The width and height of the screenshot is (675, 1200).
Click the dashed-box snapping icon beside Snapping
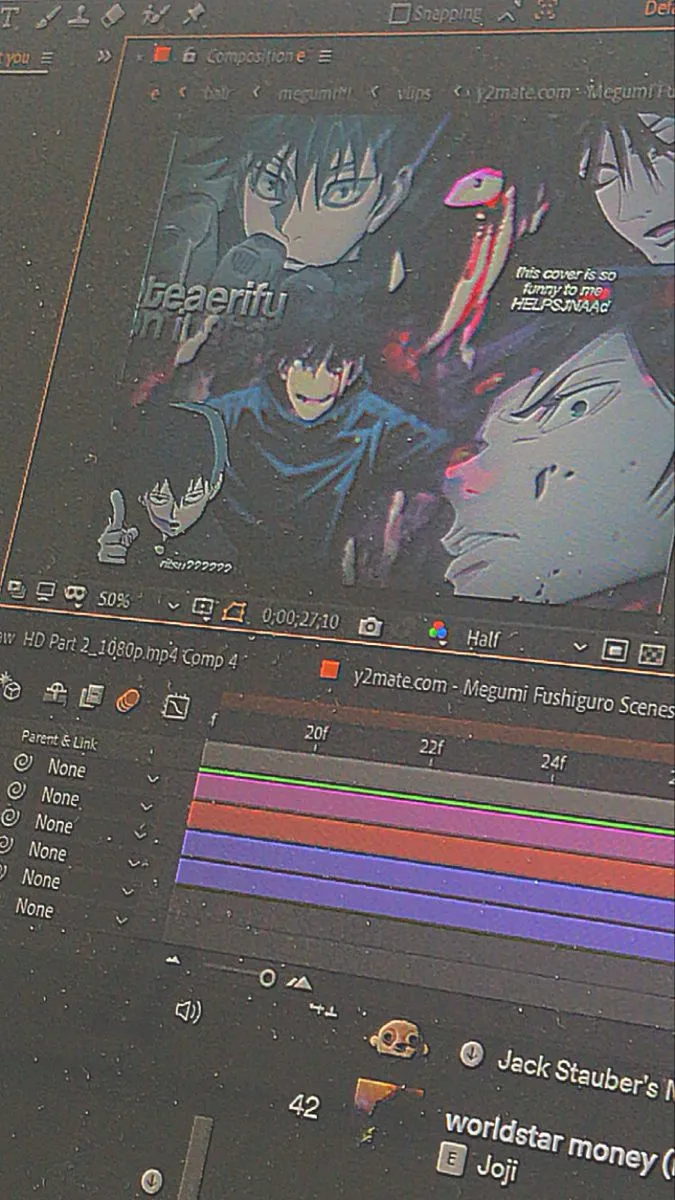(546, 11)
